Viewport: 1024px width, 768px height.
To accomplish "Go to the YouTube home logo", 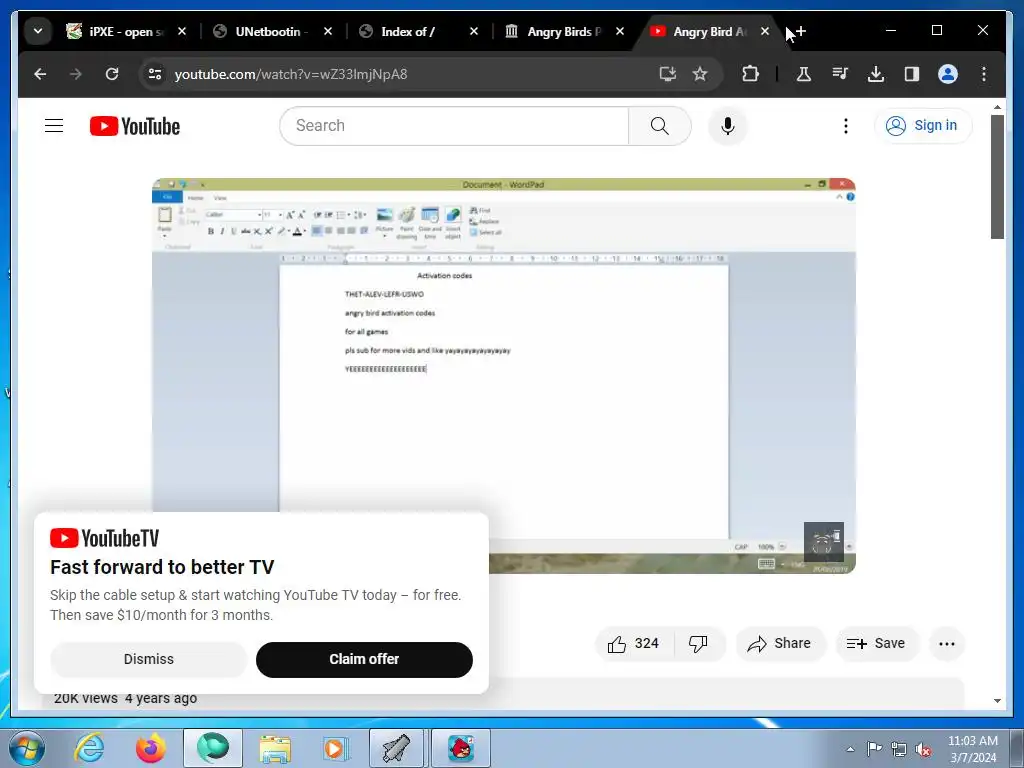I will click(135, 126).
